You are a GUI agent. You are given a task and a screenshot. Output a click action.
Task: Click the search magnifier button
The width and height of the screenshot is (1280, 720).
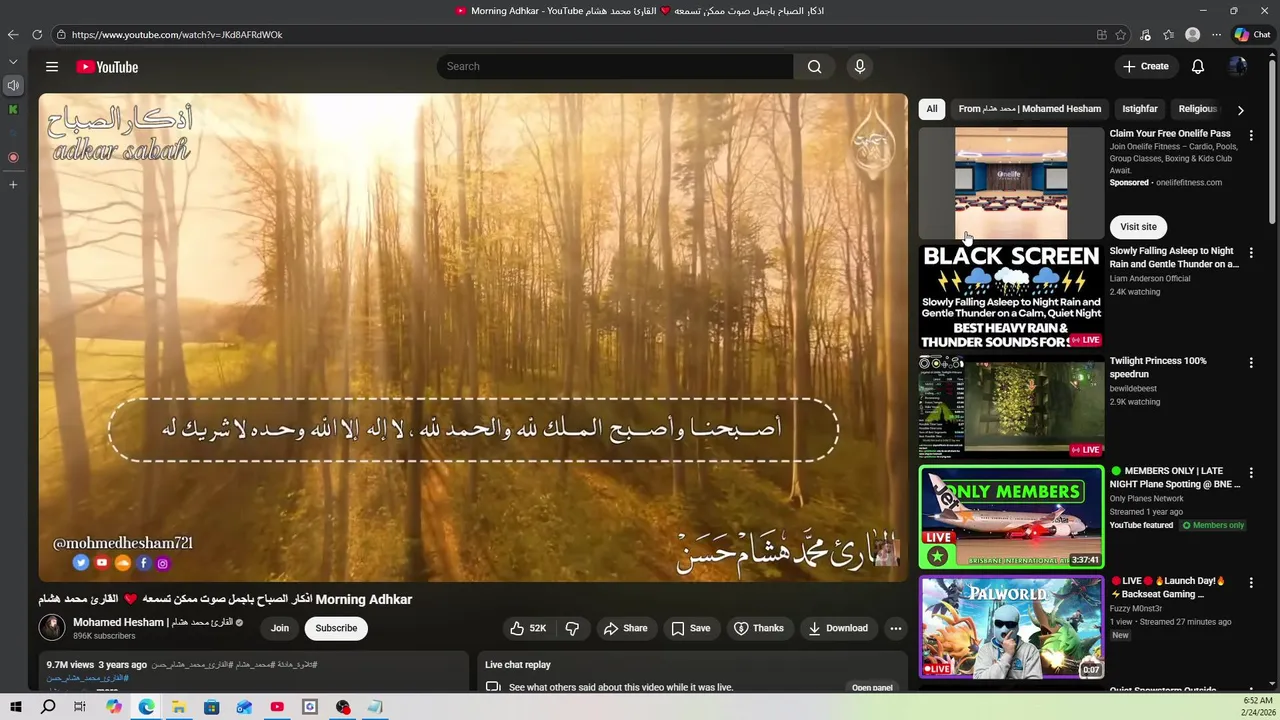point(814,67)
